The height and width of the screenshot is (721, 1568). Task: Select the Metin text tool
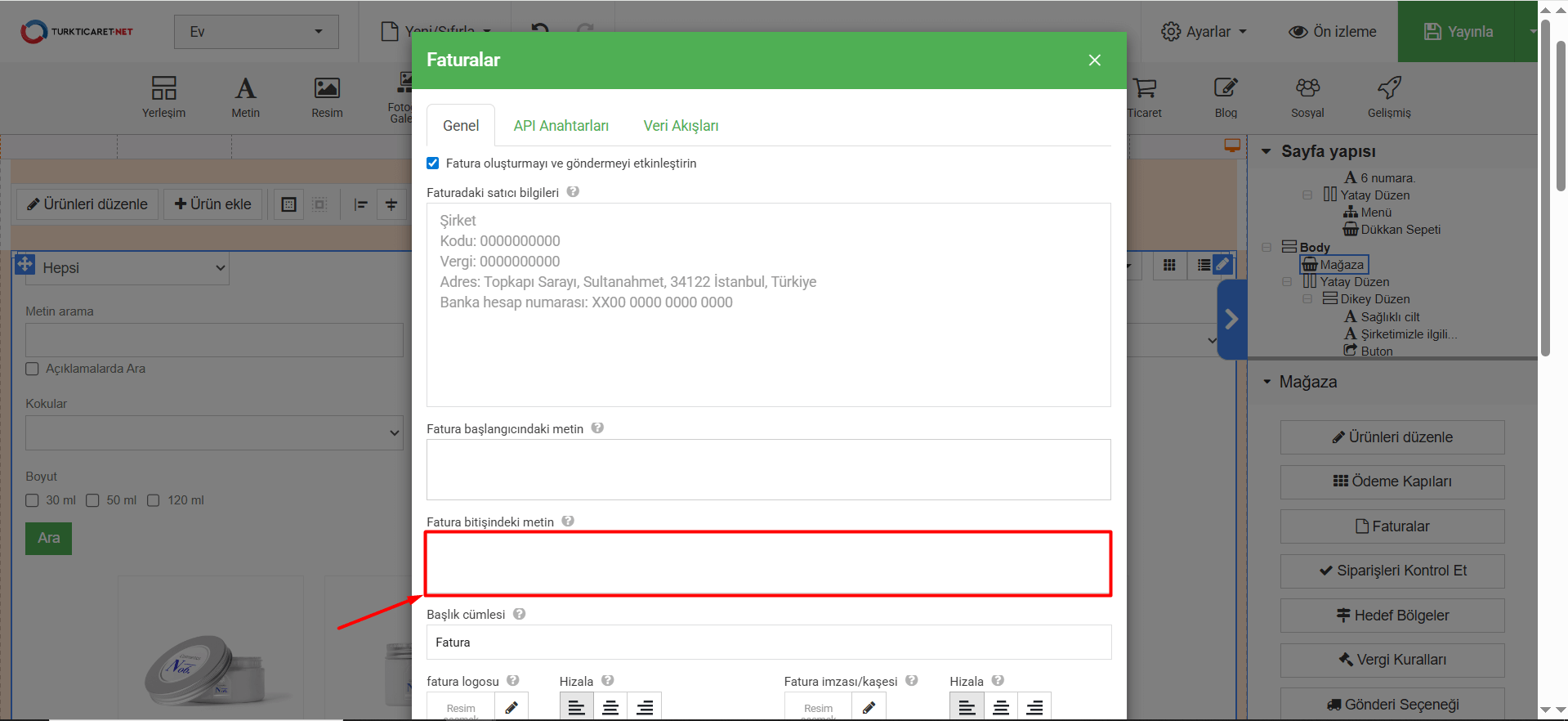(245, 96)
